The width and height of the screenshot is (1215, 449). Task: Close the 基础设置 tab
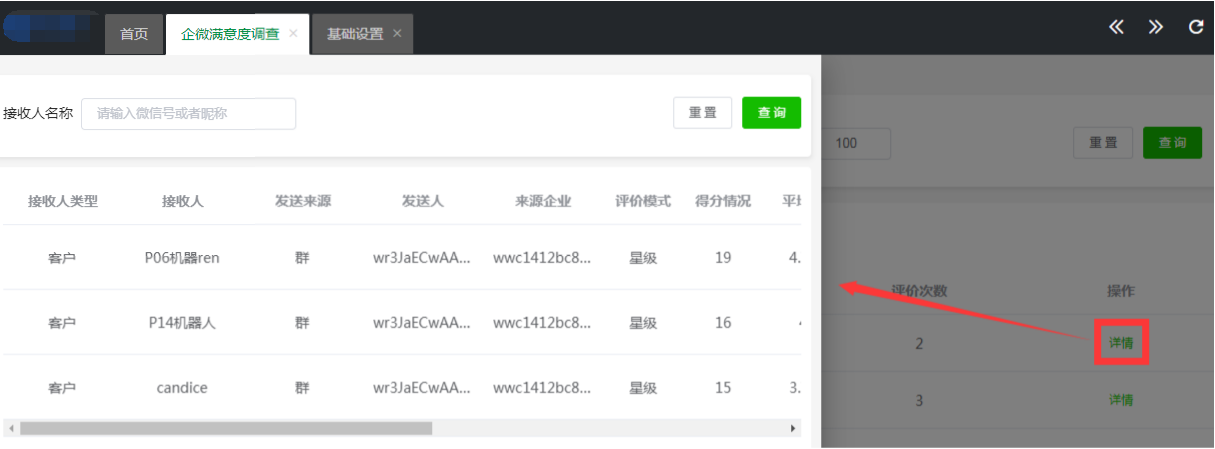click(x=397, y=33)
